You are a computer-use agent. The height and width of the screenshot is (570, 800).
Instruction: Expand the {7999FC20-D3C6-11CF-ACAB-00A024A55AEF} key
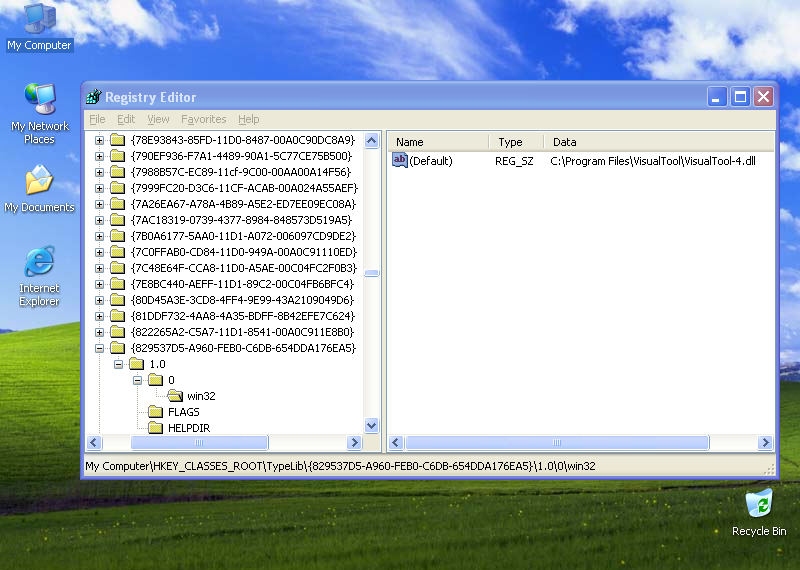[x=99, y=188]
